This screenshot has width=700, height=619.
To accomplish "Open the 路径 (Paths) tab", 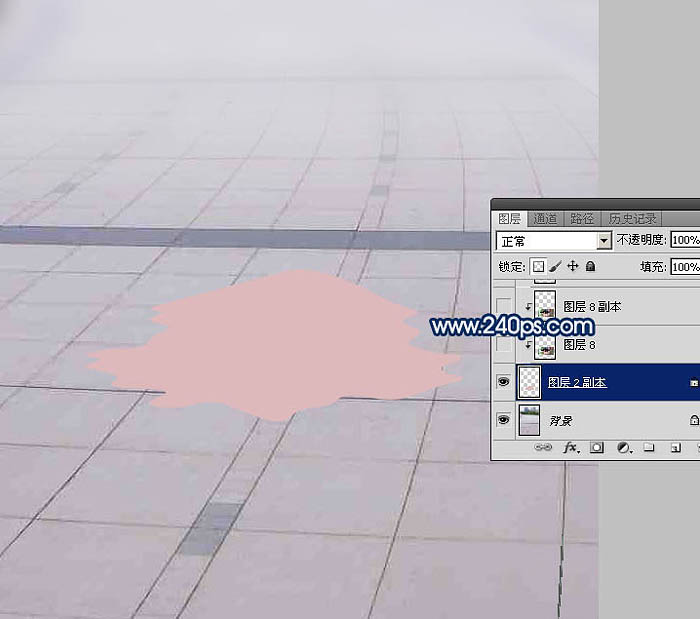I will point(582,219).
